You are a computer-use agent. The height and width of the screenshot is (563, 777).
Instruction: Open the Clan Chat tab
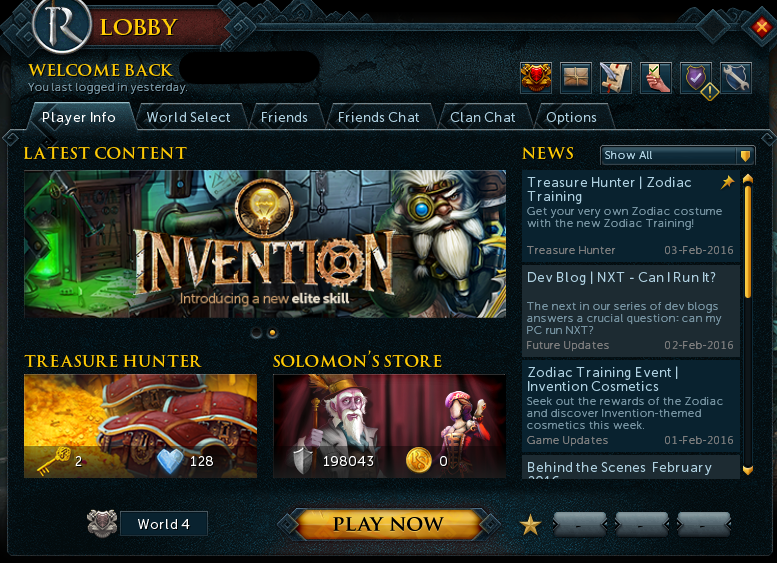coord(483,117)
